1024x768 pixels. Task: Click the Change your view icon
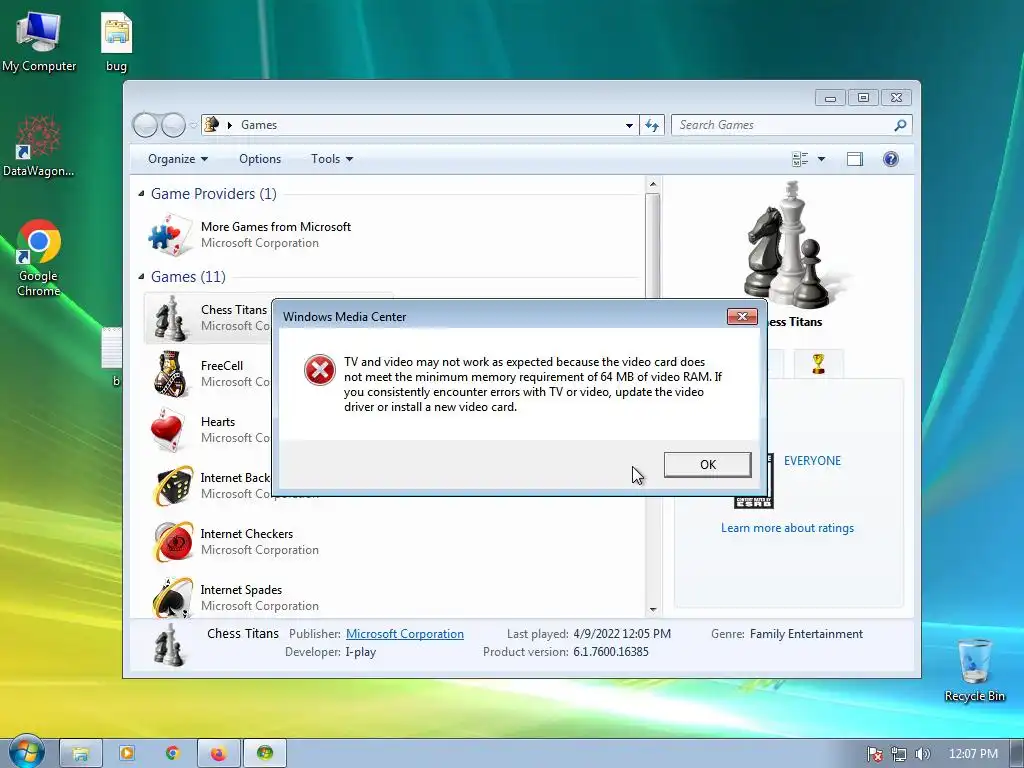click(x=800, y=159)
